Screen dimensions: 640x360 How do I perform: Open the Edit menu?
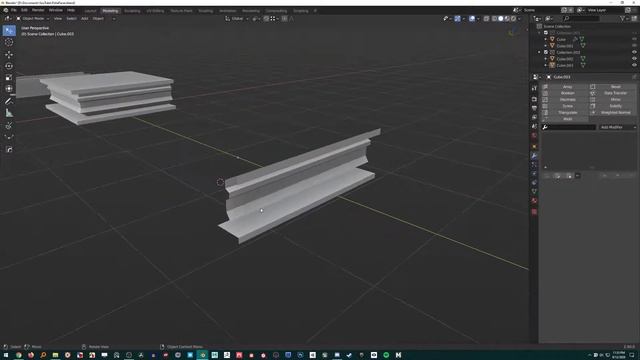tap(24, 10)
